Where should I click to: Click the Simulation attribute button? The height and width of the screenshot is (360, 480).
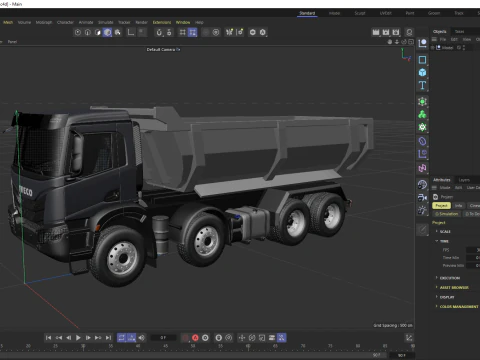click(447, 214)
